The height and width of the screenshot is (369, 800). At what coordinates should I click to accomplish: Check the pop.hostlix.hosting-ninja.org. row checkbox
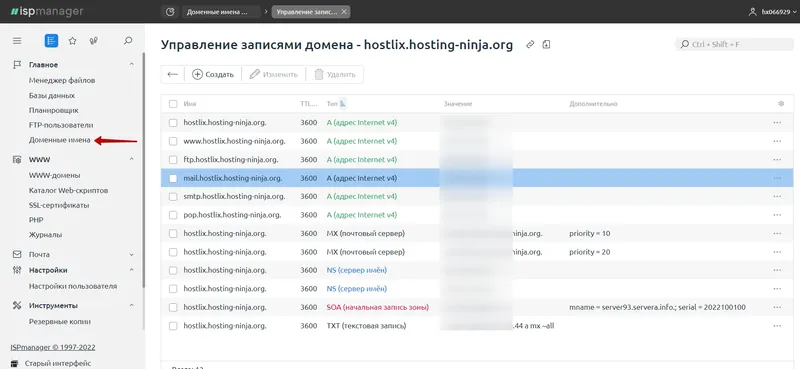coord(173,215)
